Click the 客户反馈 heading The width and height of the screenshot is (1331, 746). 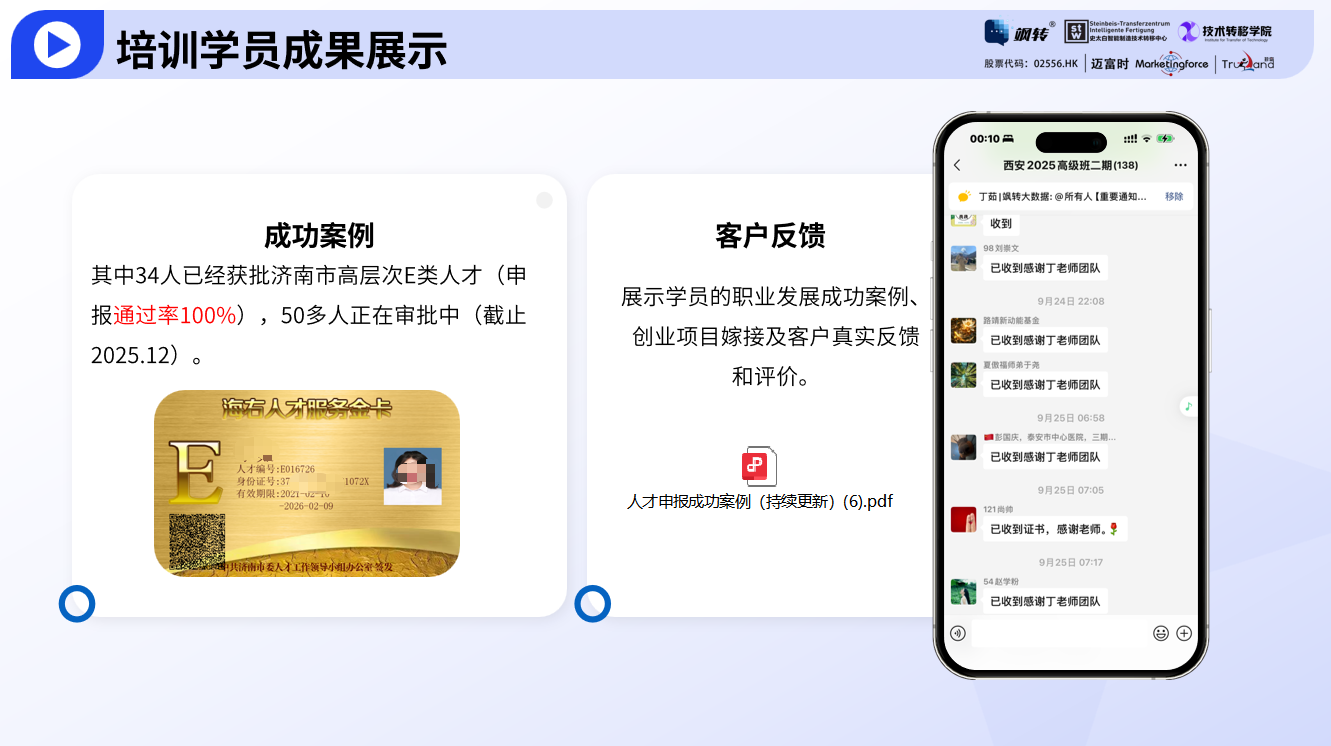coord(770,236)
